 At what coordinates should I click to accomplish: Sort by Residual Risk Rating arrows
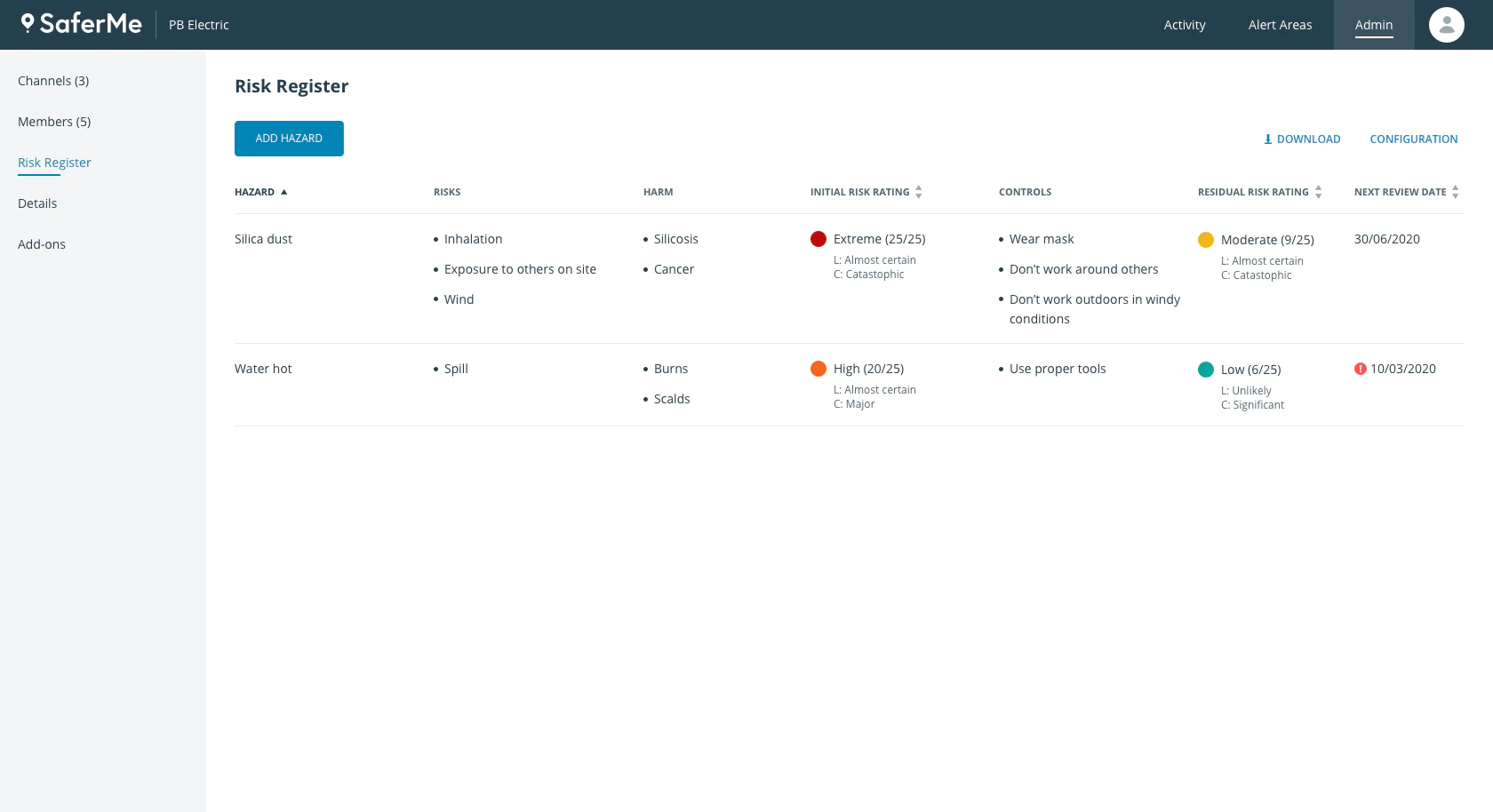tap(1319, 192)
